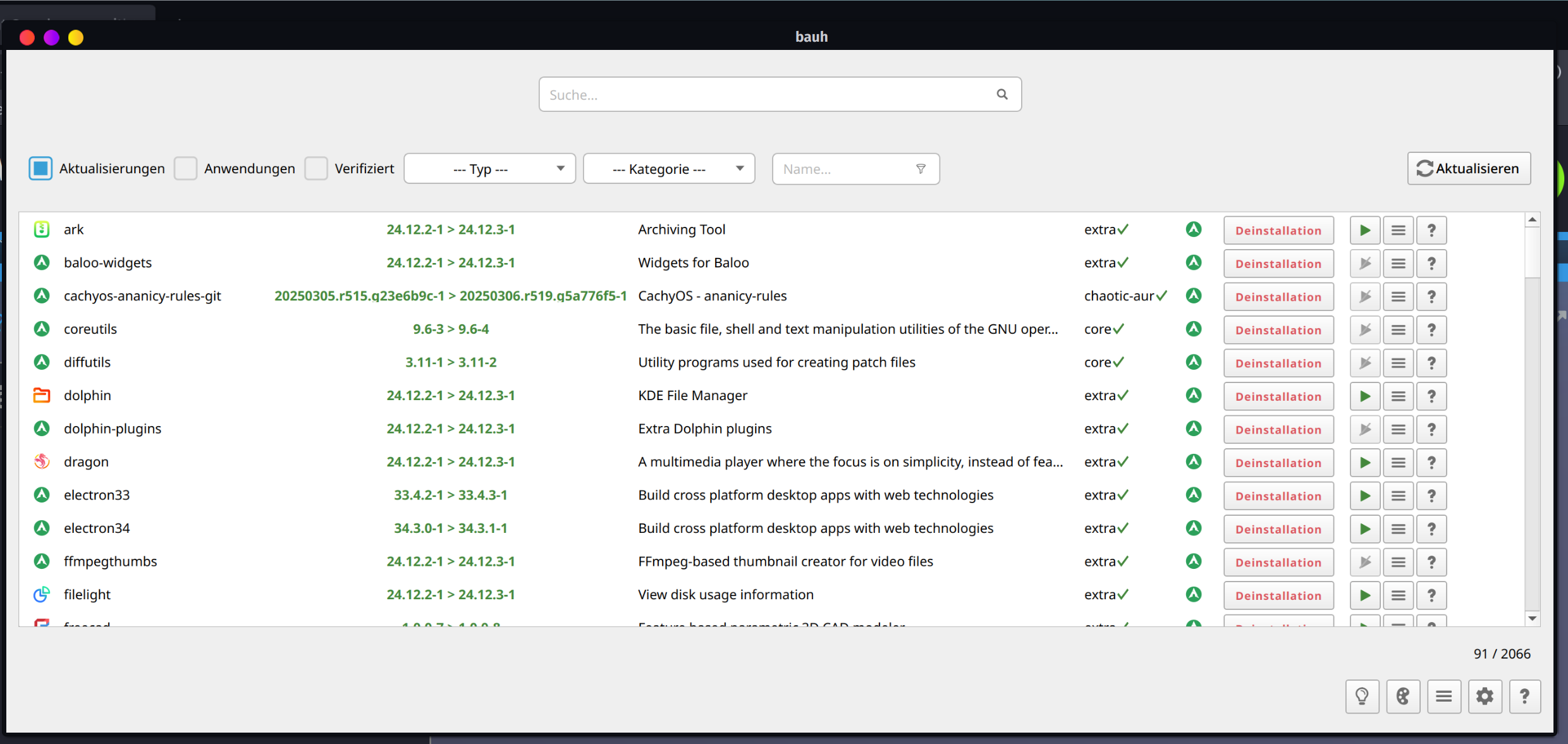1568x744 pixels.
Task: Open actions menu for coreutils
Action: click(x=1399, y=330)
